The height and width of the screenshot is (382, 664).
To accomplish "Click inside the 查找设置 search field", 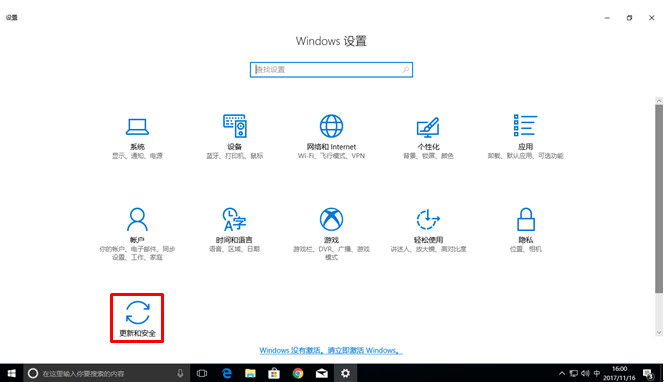I will 331,69.
